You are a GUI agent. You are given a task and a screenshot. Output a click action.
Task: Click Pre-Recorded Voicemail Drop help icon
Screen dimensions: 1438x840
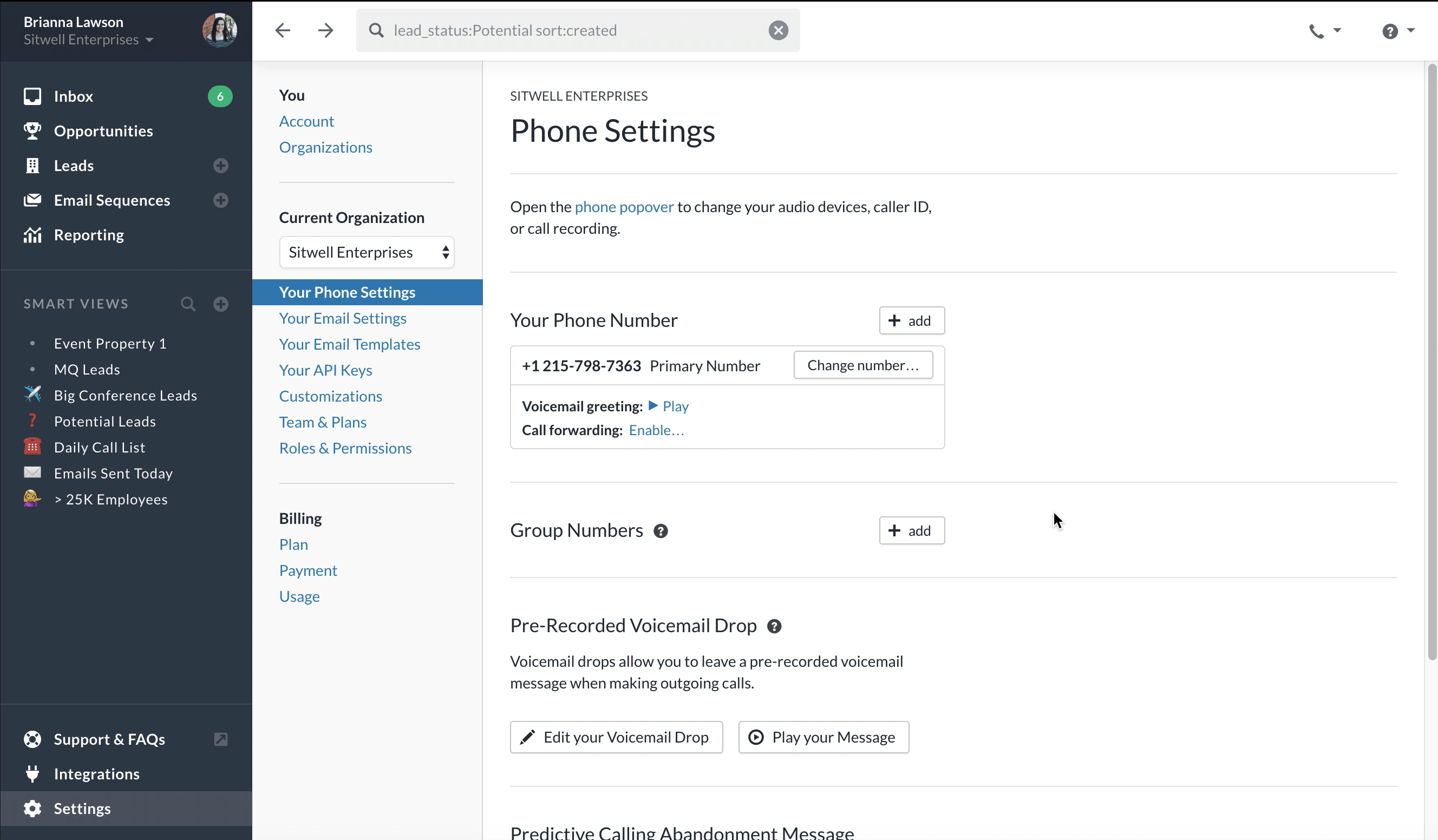774,626
